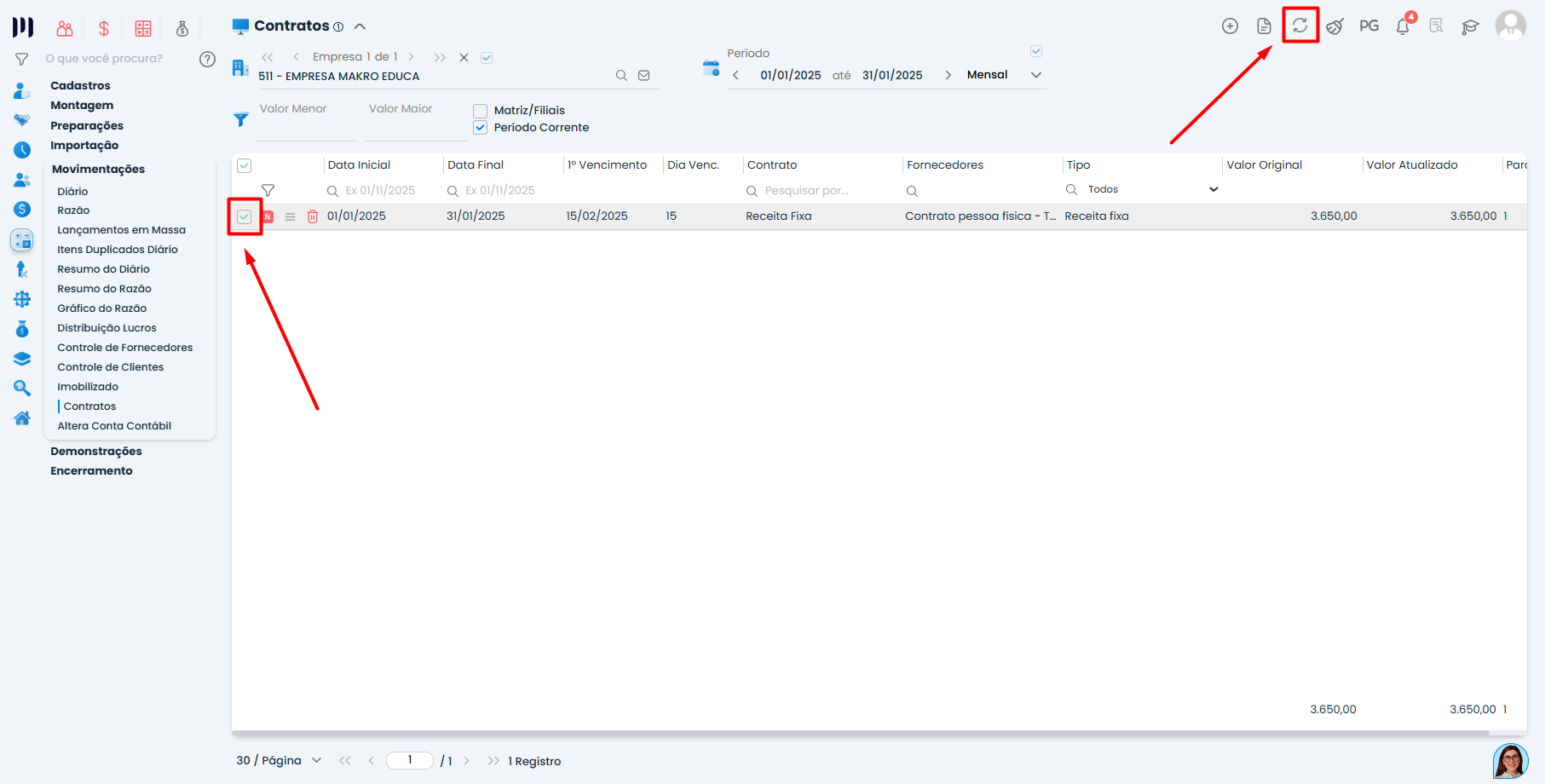Collapse the Contratos header chevron
Viewport: 1545px width, 784px height.
[x=360, y=26]
